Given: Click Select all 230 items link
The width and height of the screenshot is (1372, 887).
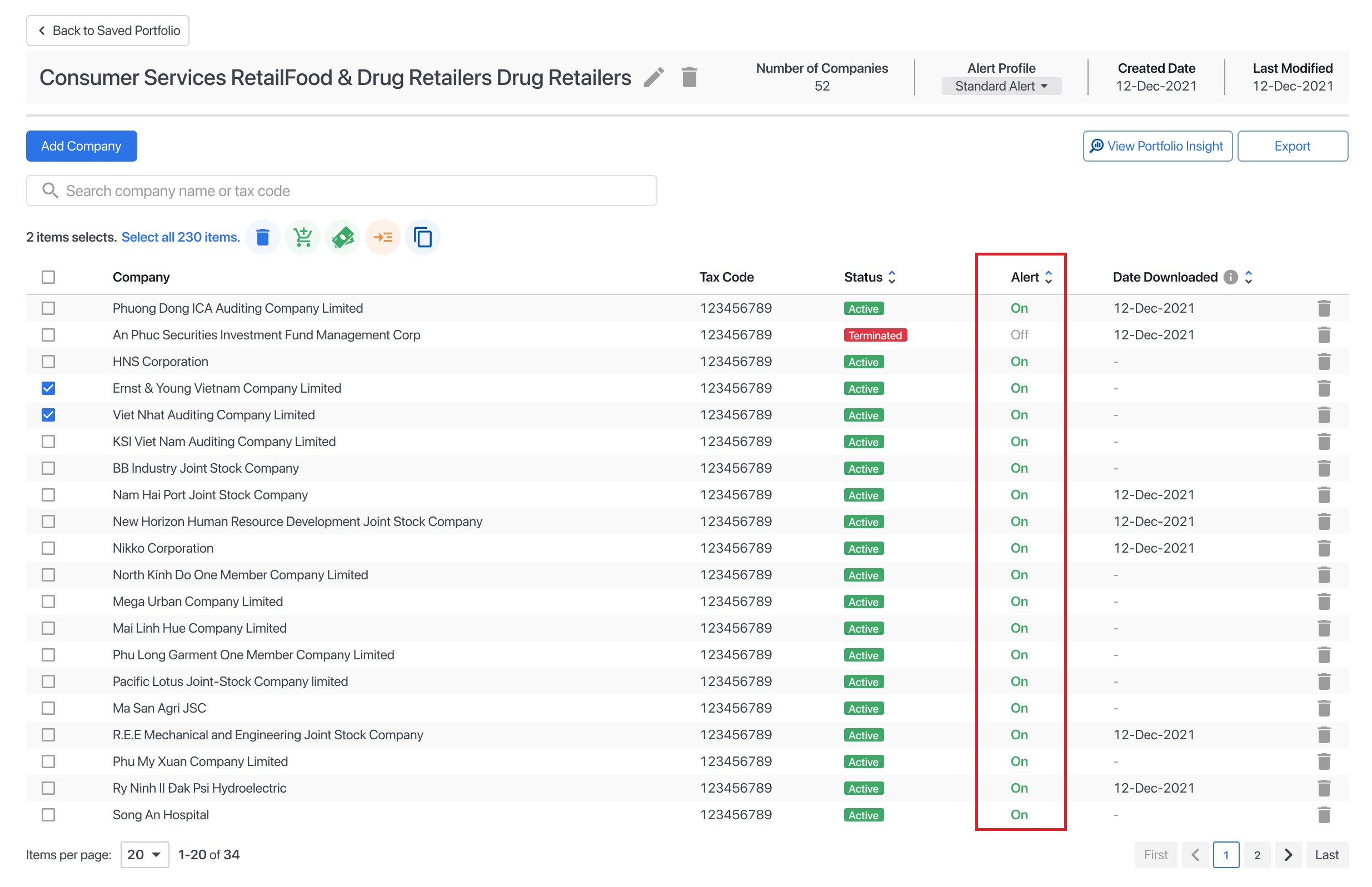Looking at the screenshot, I should click(x=181, y=237).
